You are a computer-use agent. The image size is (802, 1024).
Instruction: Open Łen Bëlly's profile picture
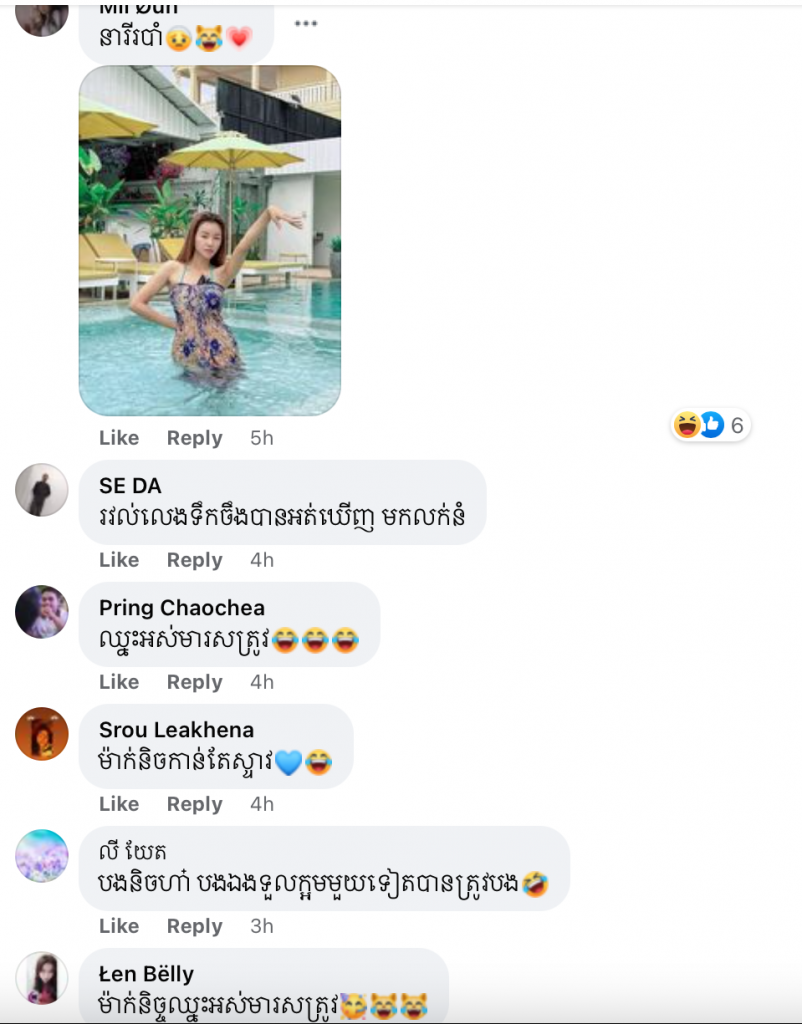click(42, 978)
